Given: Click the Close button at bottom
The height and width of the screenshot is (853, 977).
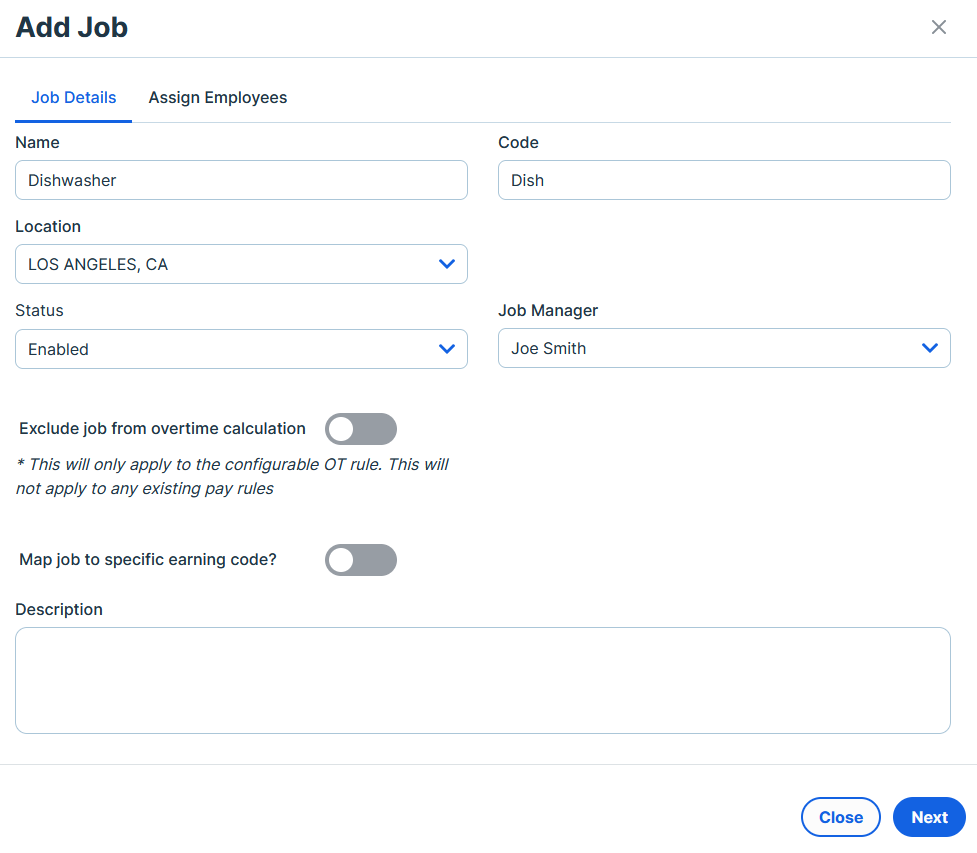Looking at the screenshot, I should (841, 817).
